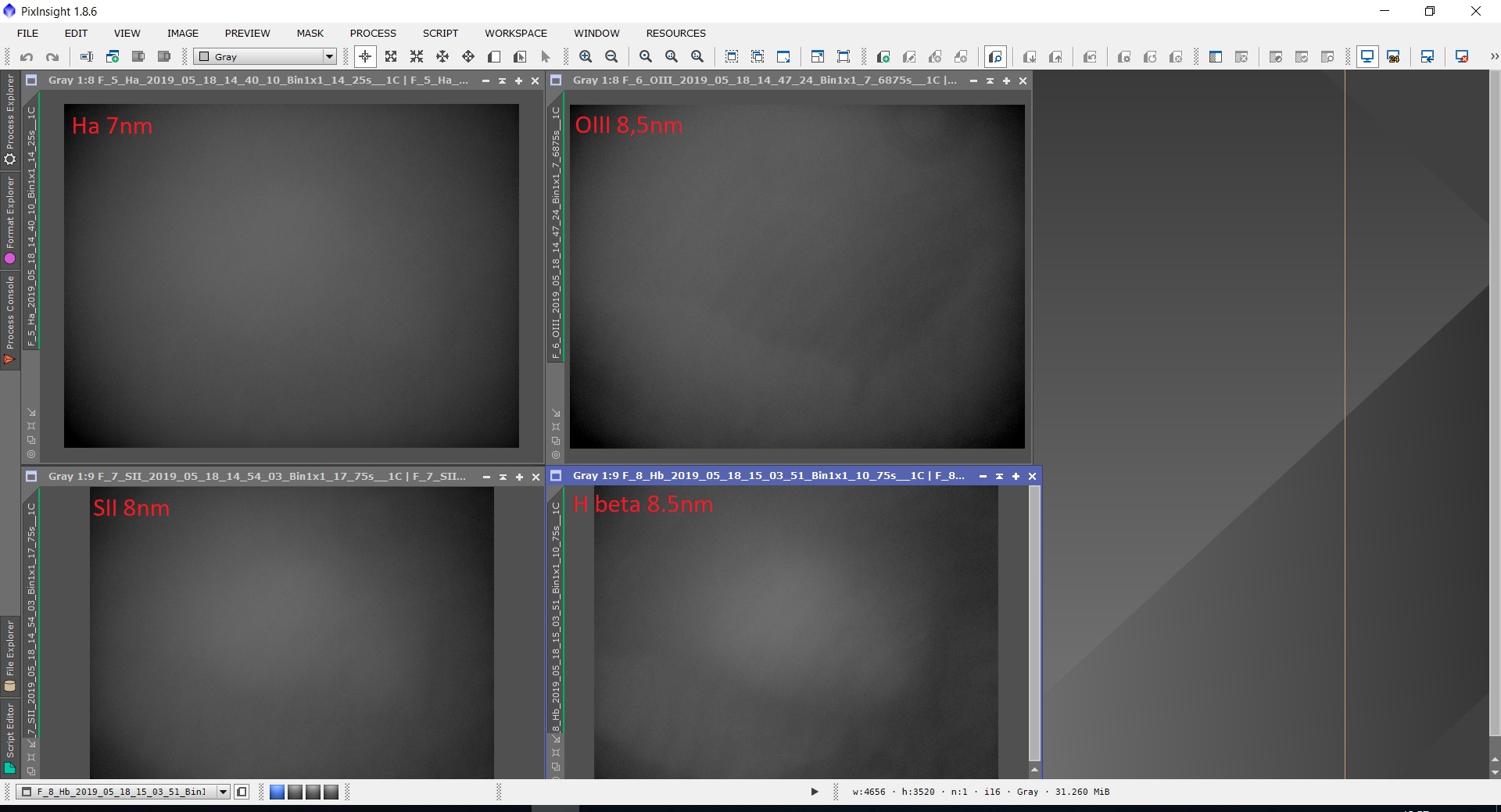Click the Undo arrow icon
Image resolution: width=1501 pixels, height=812 pixels.
(x=27, y=57)
